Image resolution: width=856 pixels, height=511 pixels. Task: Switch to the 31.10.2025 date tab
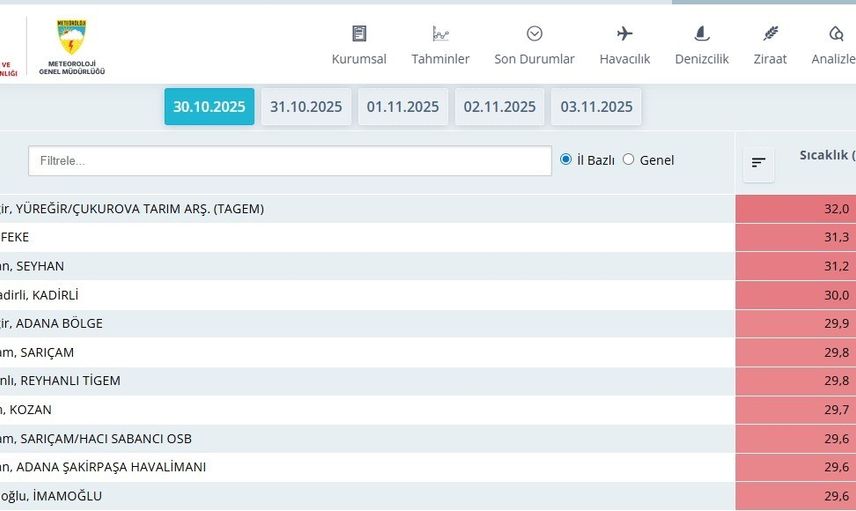pyautogui.click(x=306, y=107)
